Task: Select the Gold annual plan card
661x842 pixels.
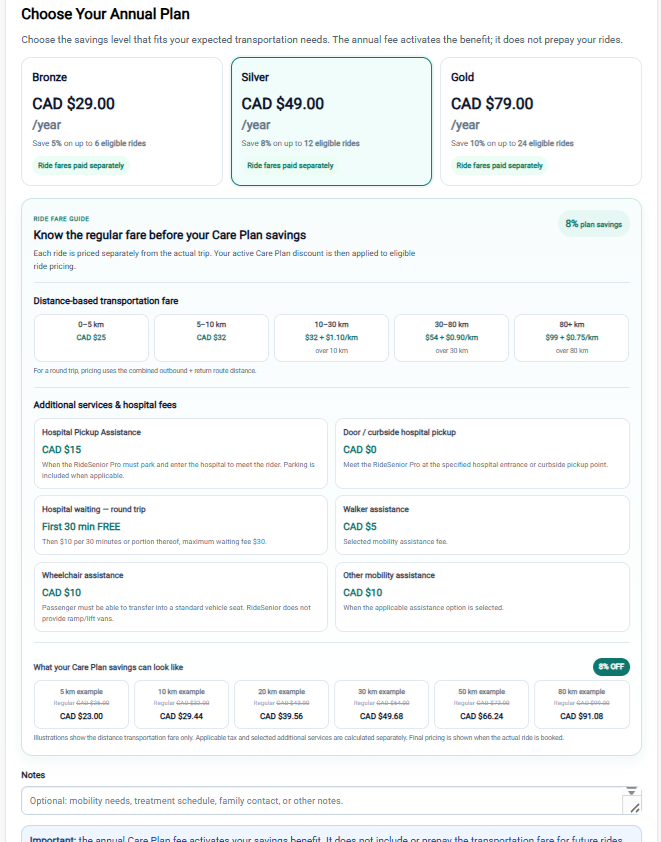Action: [x=541, y=121]
